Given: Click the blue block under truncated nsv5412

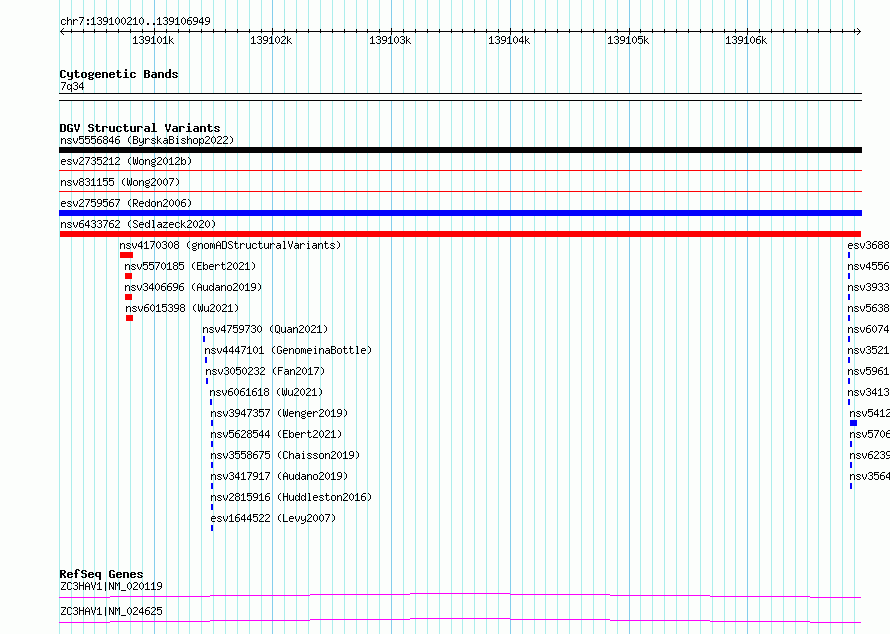Looking at the screenshot, I should (853, 423).
